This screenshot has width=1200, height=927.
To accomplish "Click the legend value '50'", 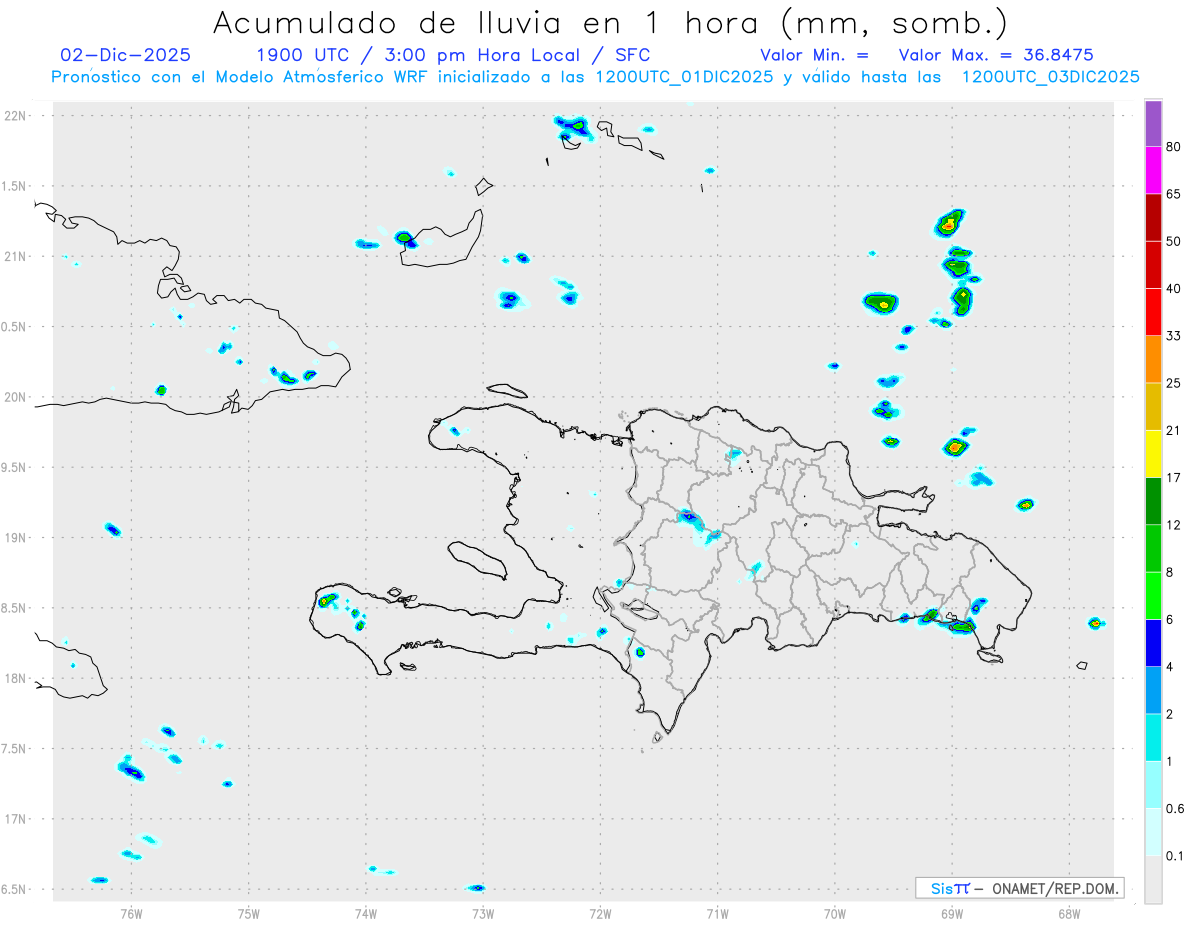I will [1174, 241].
